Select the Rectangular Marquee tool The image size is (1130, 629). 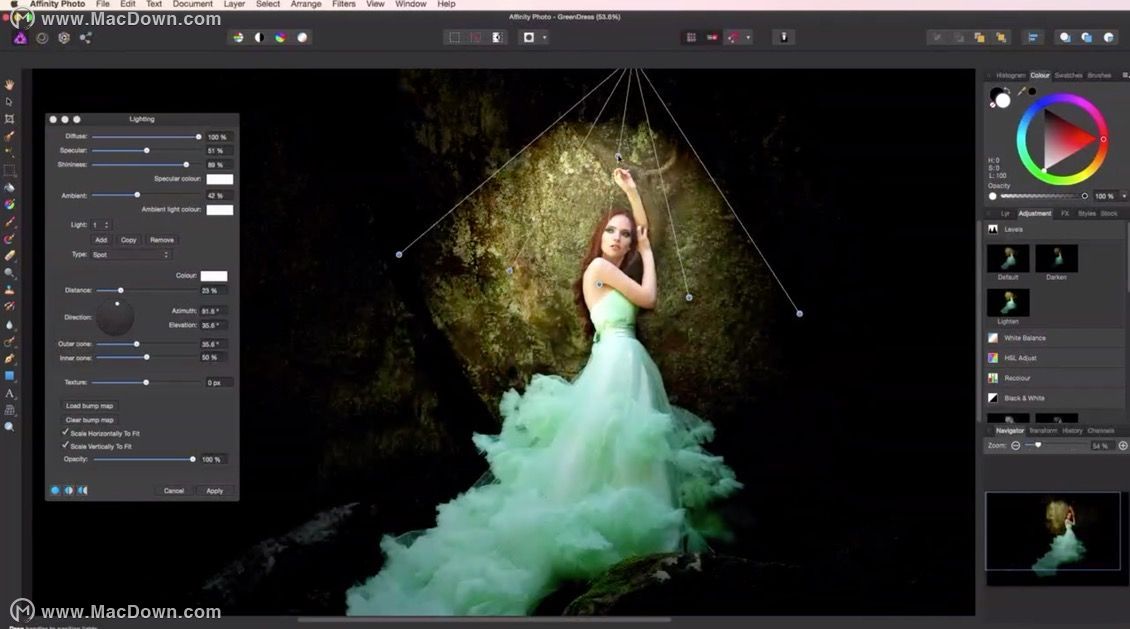tap(9, 171)
